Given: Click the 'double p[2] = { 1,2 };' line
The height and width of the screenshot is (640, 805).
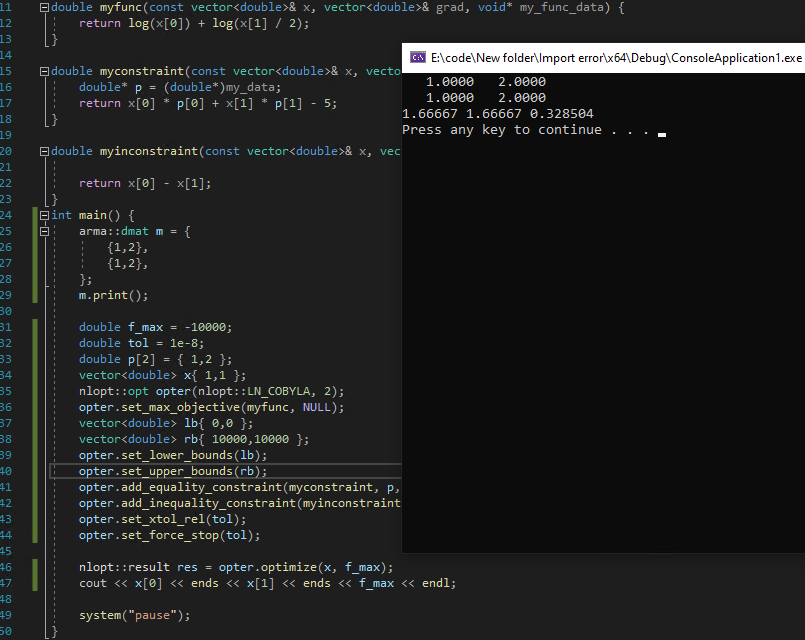Looking at the screenshot, I should tap(156, 359).
